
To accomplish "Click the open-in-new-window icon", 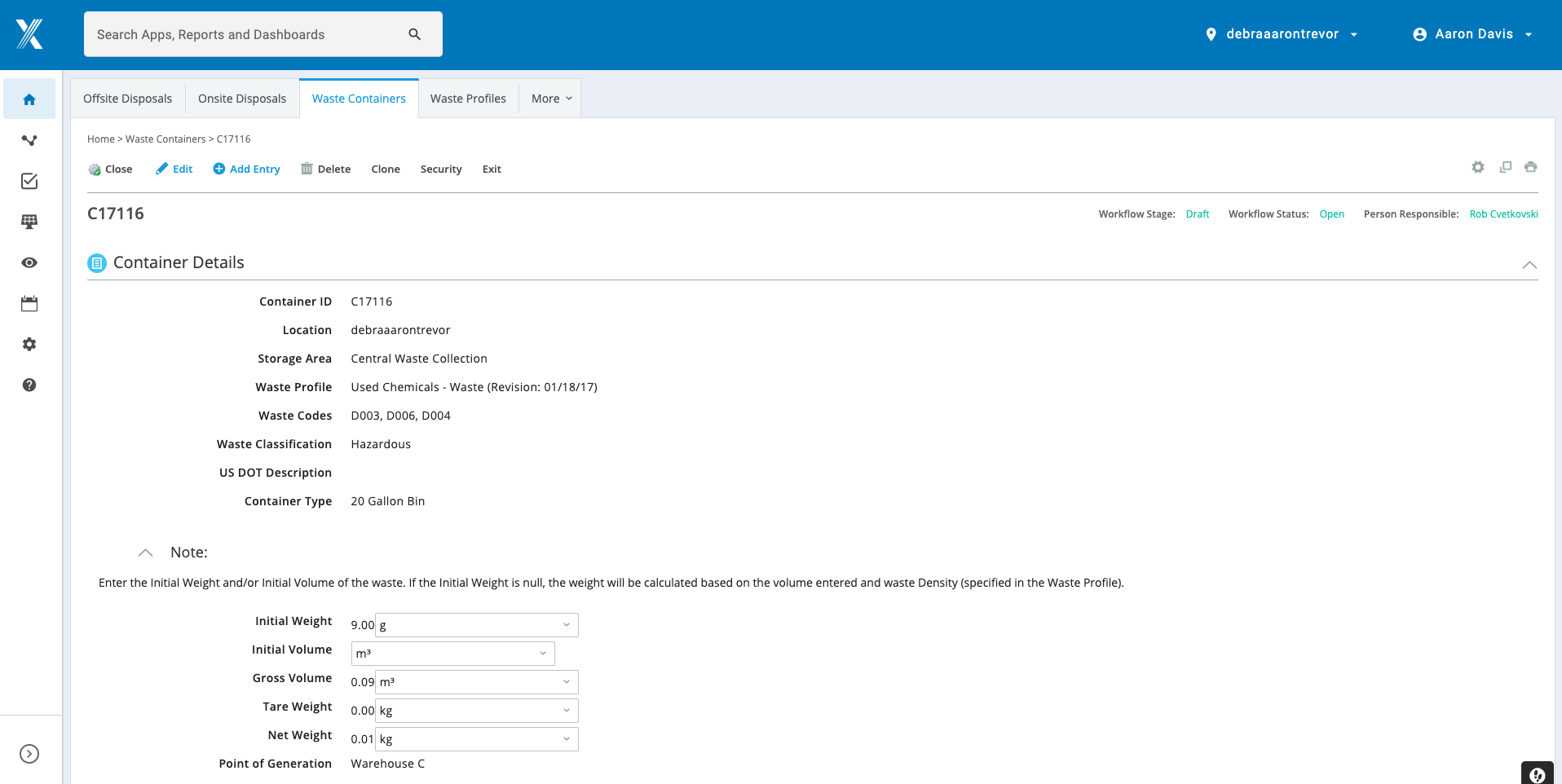I will coord(1506,167).
